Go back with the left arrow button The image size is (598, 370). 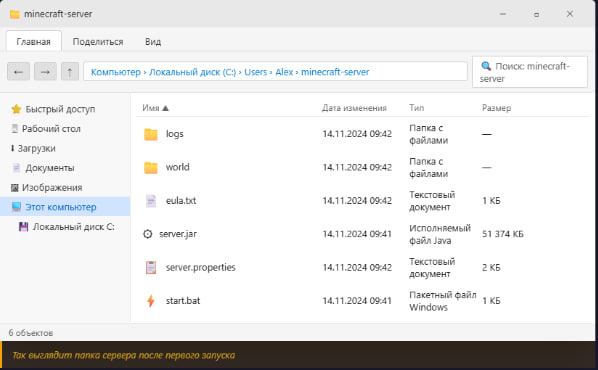click(18, 72)
